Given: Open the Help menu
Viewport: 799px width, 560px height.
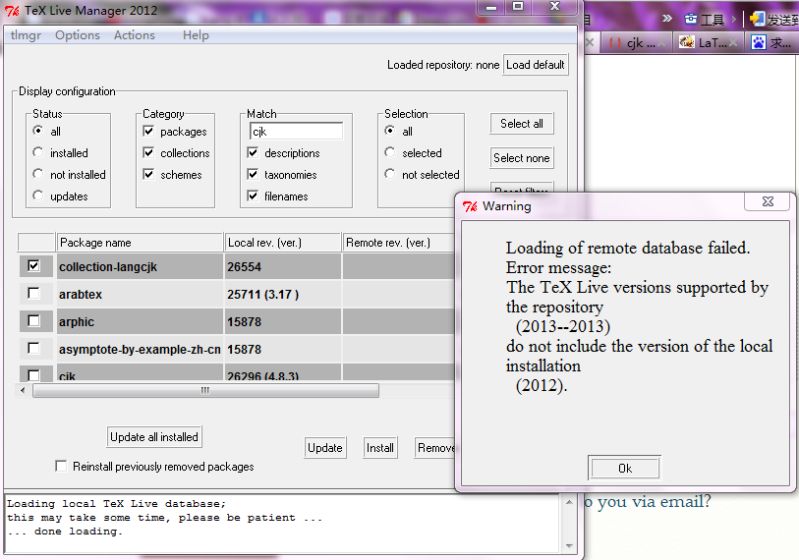Looking at the screenshot, I should click(x=196, y=35).
